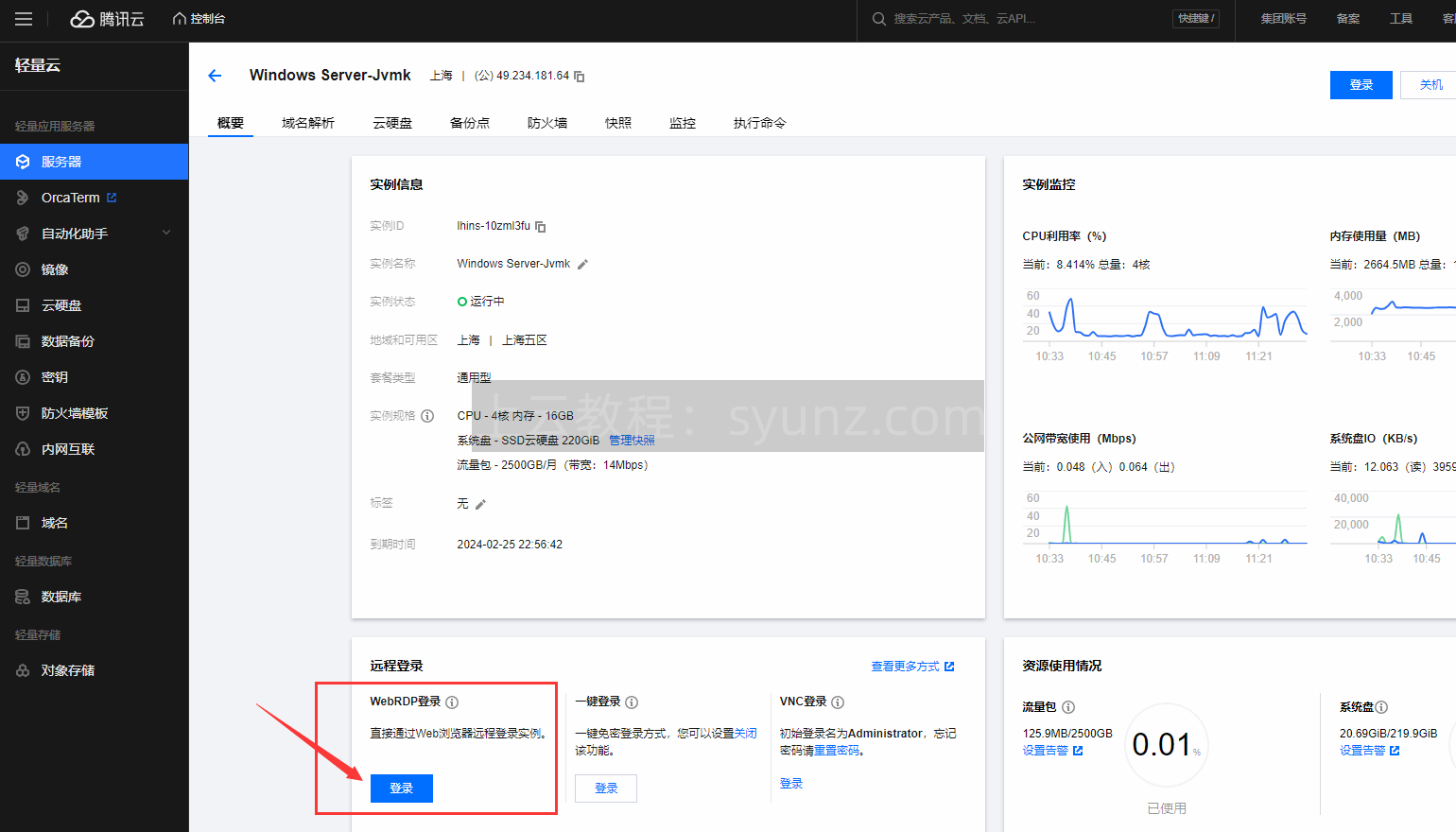Click the 一键登录 info icon
The image size is (1456, 832).
point(632,702)
